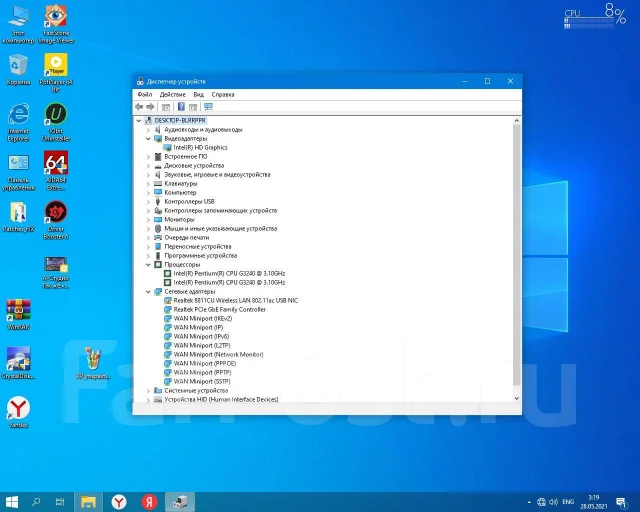This screenshot has height=512, width=640.
Task: Select the IObit Uninstaller desktop icon
Action: point(56,122)
